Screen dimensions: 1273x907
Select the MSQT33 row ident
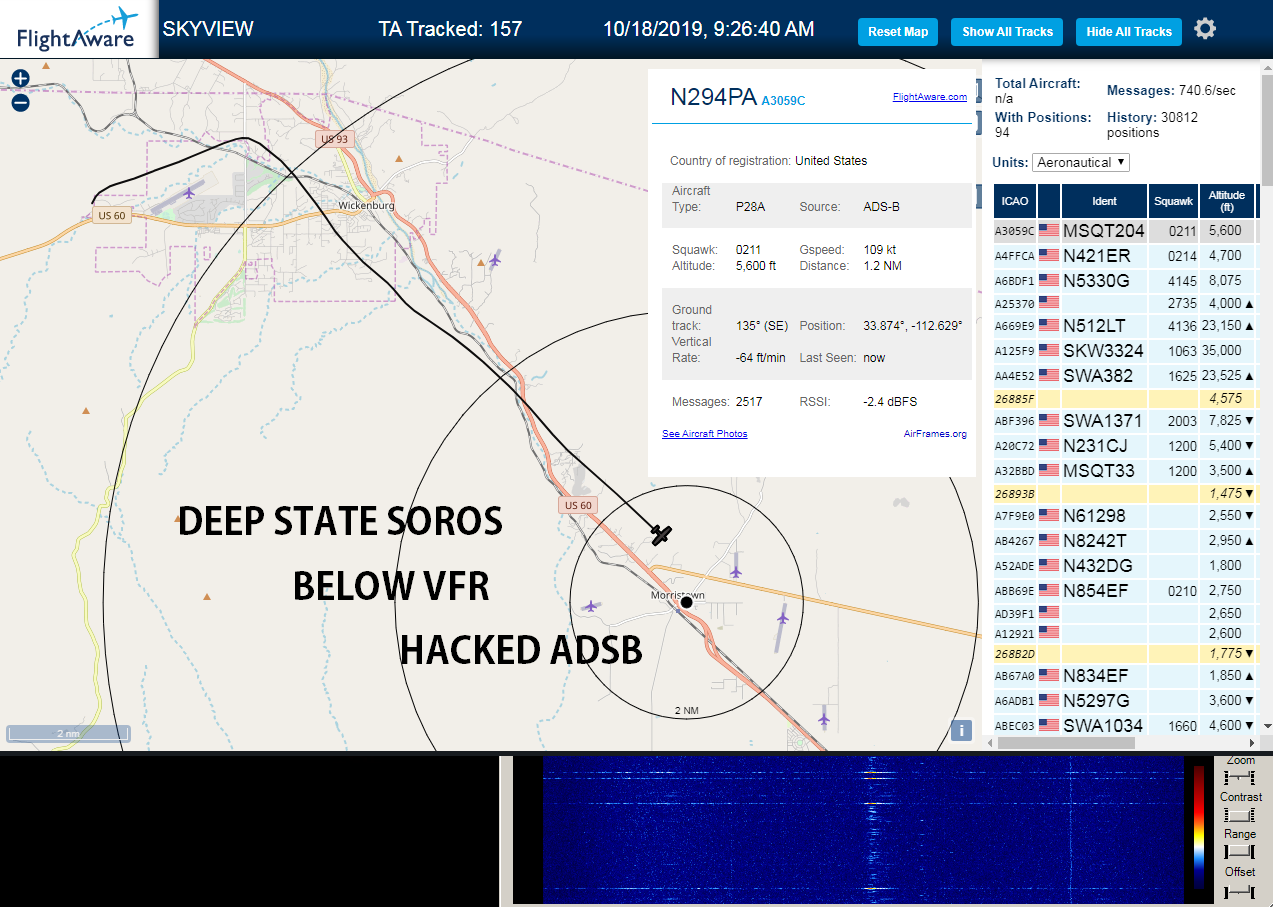(x=1099, y=471)
